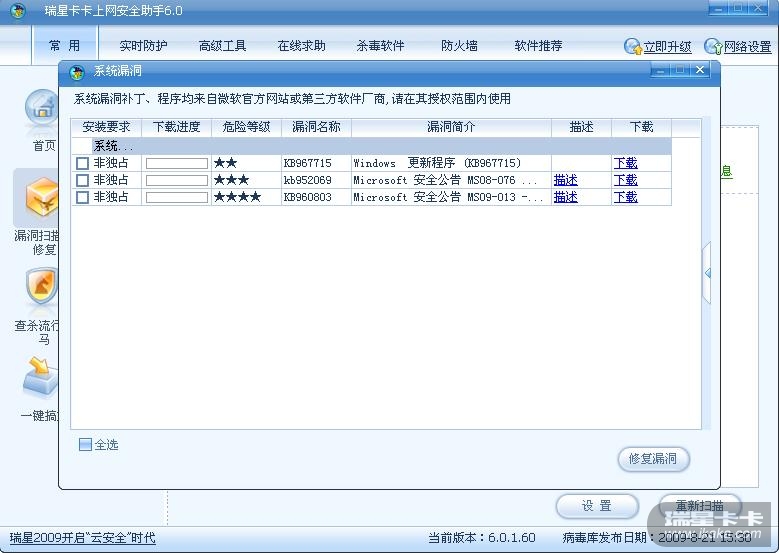
Task: Click the four-star danger rating
Action: coord(237,197)
